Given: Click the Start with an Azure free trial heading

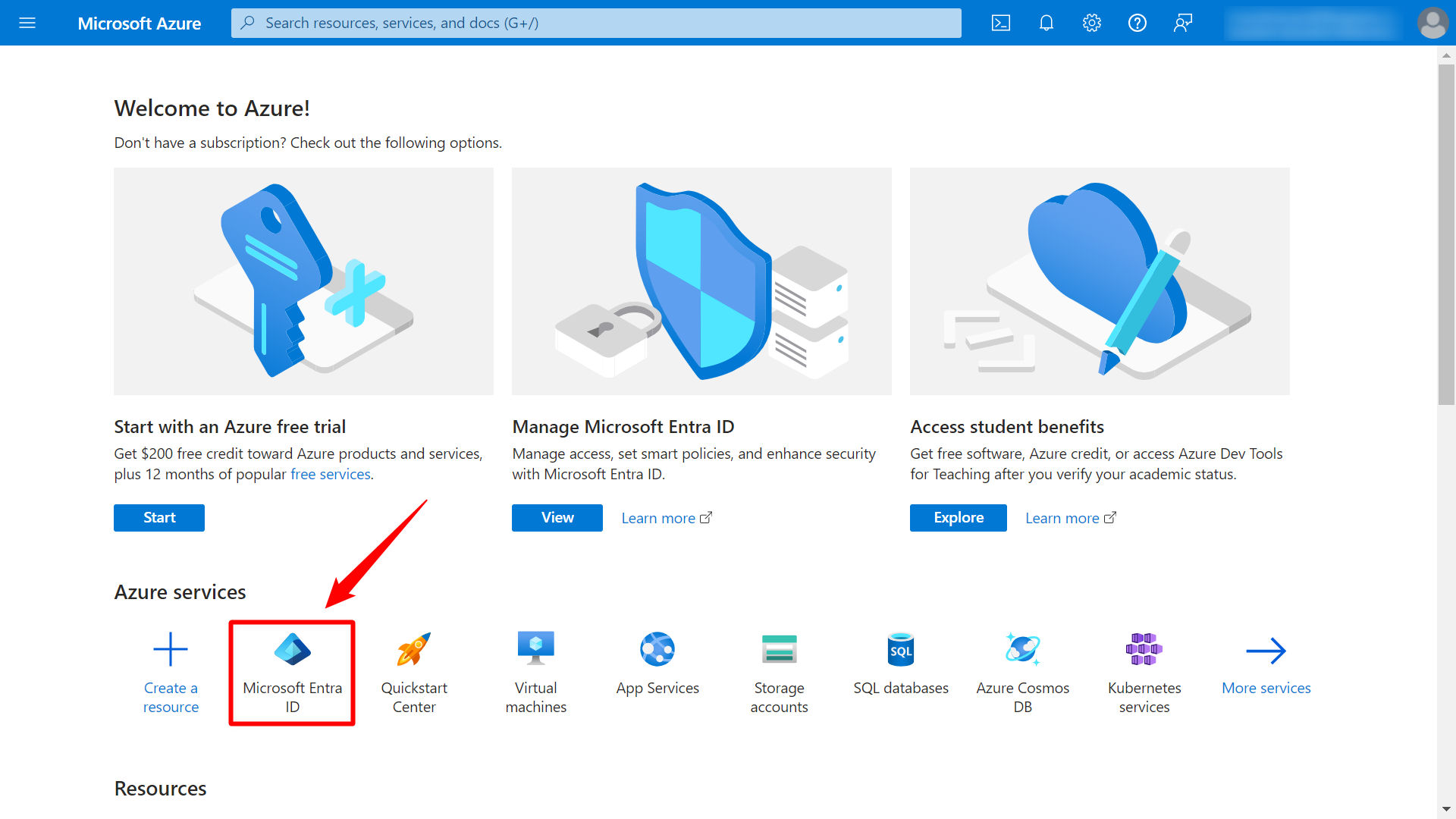Looking at the screenshot, I should click(x=230, y=427).
